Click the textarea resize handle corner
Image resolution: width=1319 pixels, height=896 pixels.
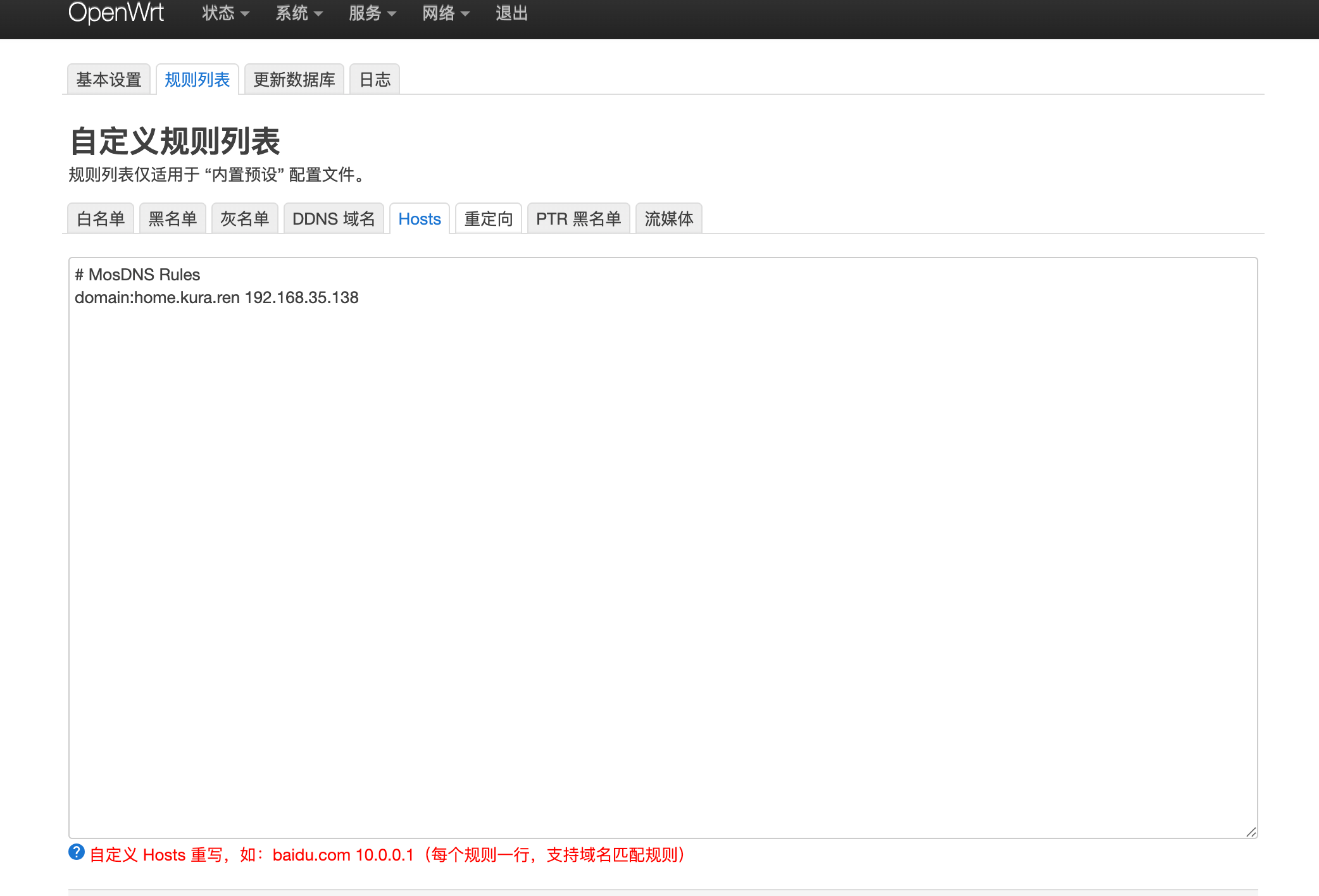point(1251,830)
